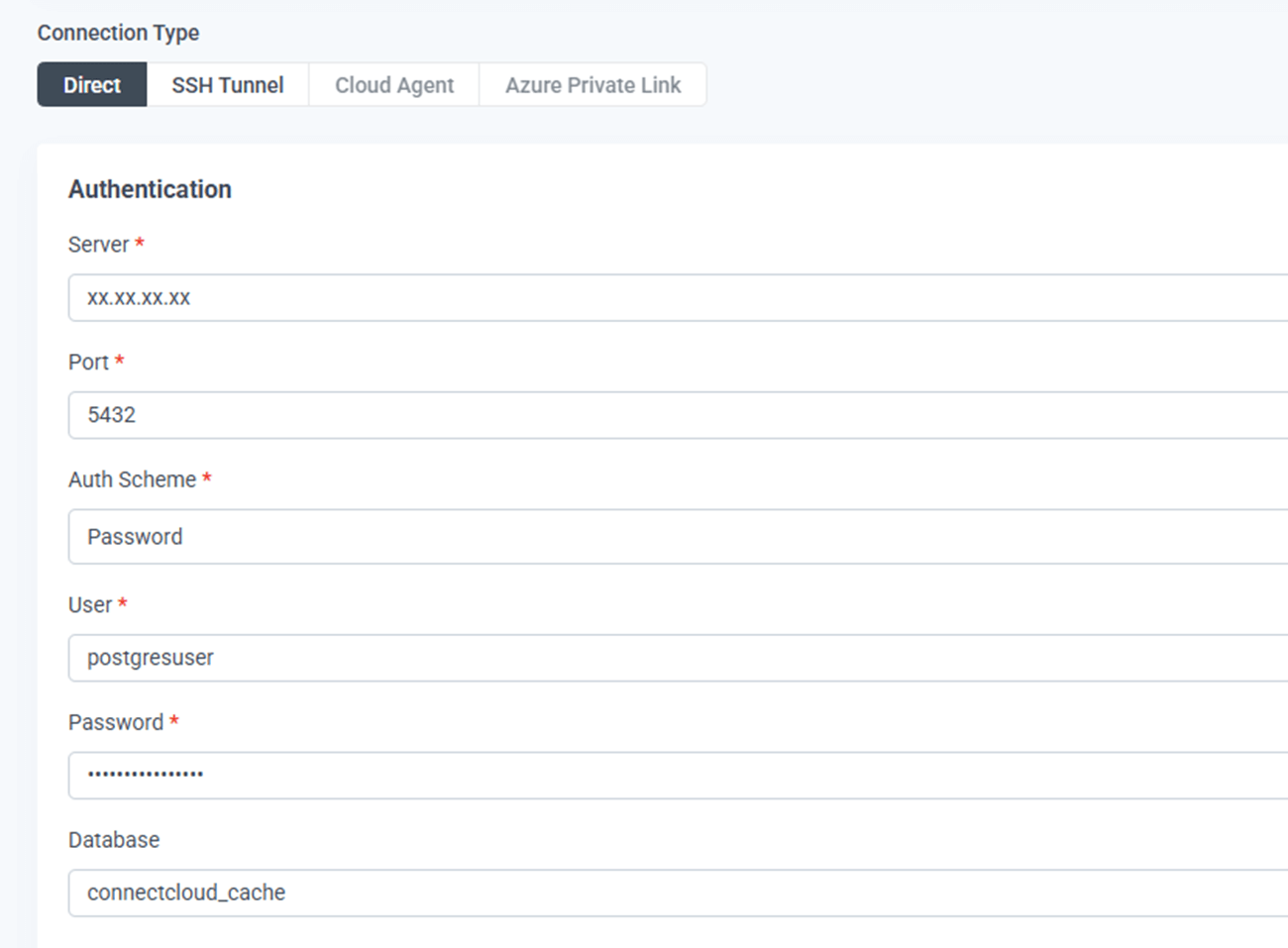Click the Connection Type heading text
The height and width of the screenshot is (948, 1288).
coord(118,33)
